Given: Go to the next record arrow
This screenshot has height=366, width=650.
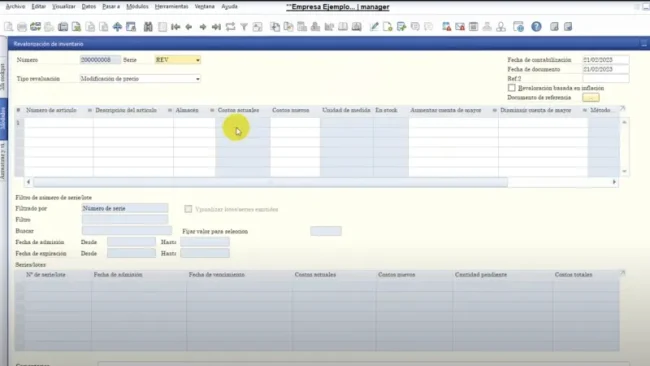Looking at the screenshot, I should point(203,27).
